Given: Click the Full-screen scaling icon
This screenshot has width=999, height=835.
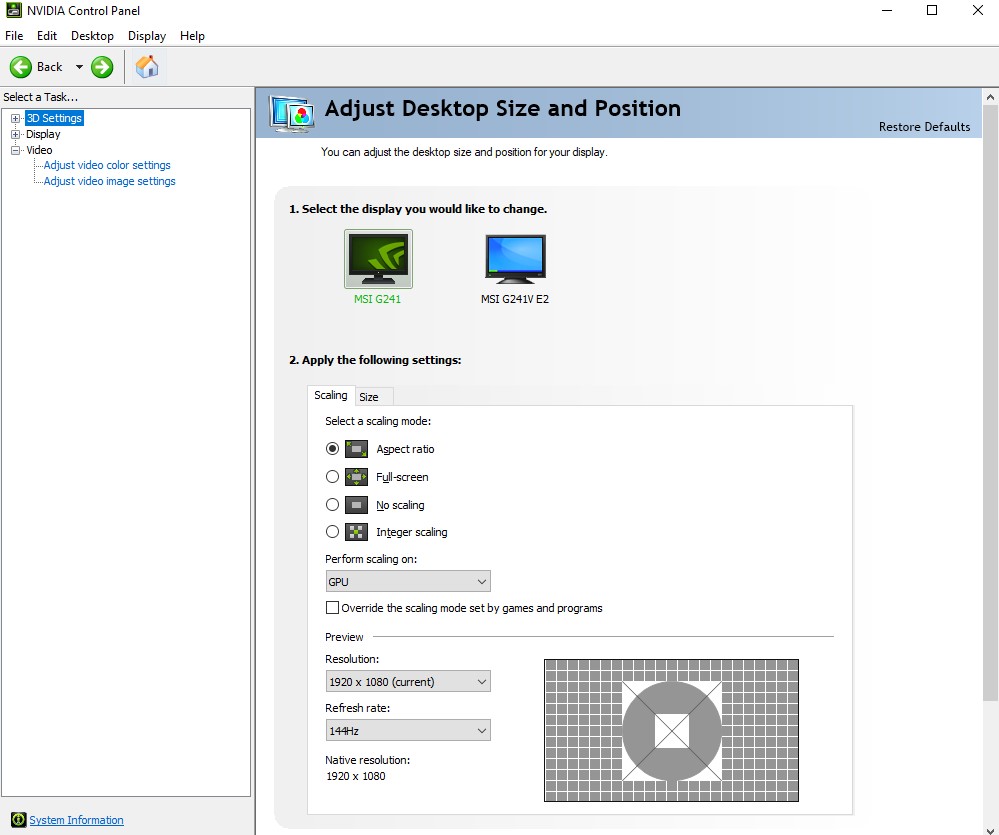Looking at the screenshot, I should coord(356,476).
